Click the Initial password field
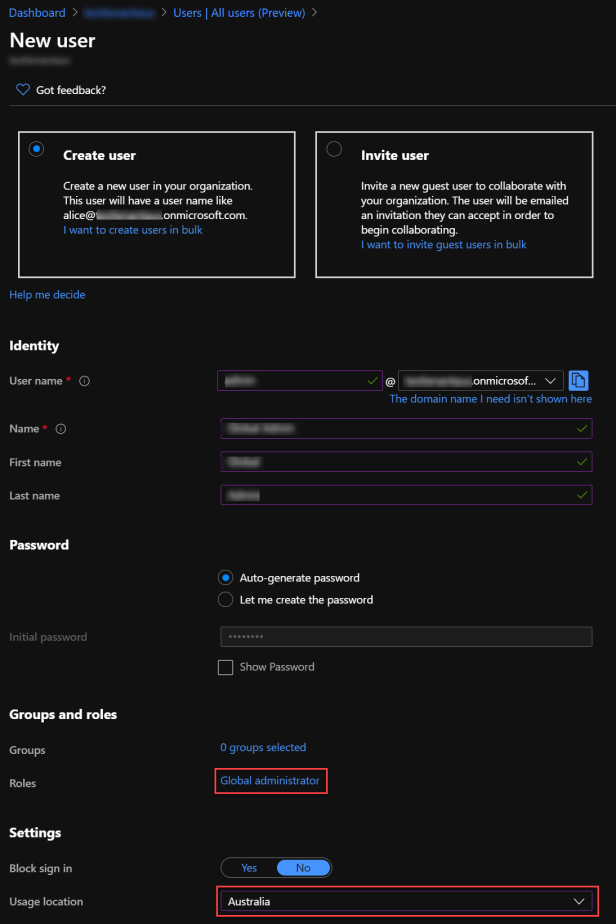Viewport: 616px width, 924px height. [x=406, y=636]
